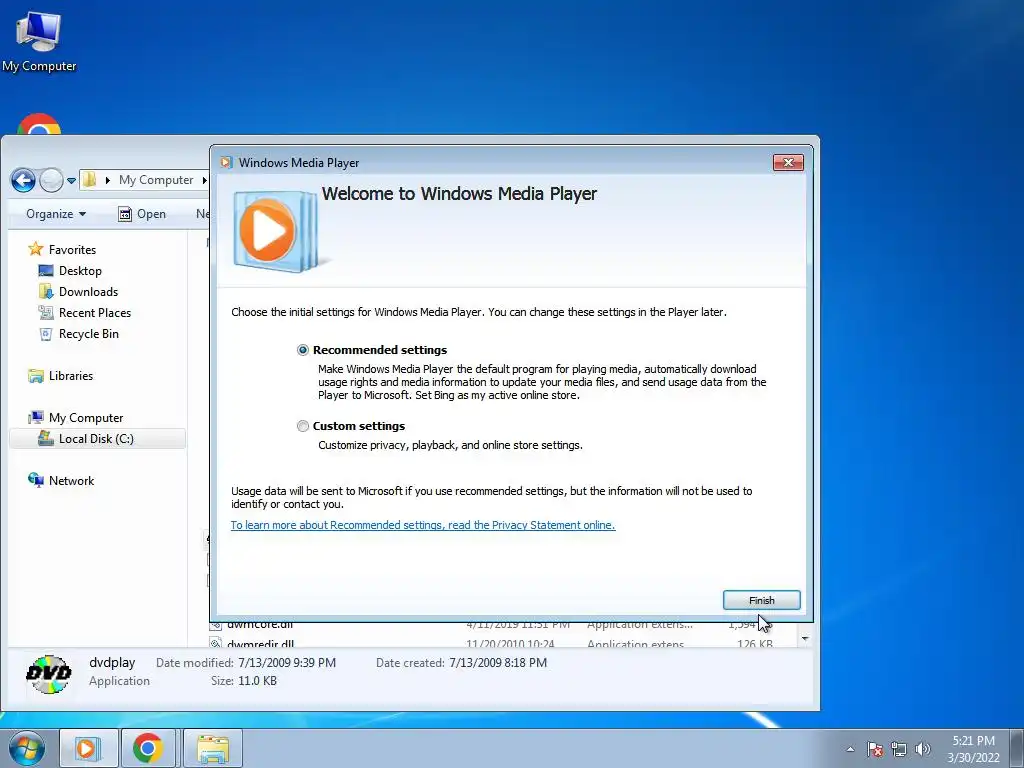Click Windows Media Player in the taskbar
Image resolution: width=1024 pixels, height=768 pixels.
[x=89, y=748]
